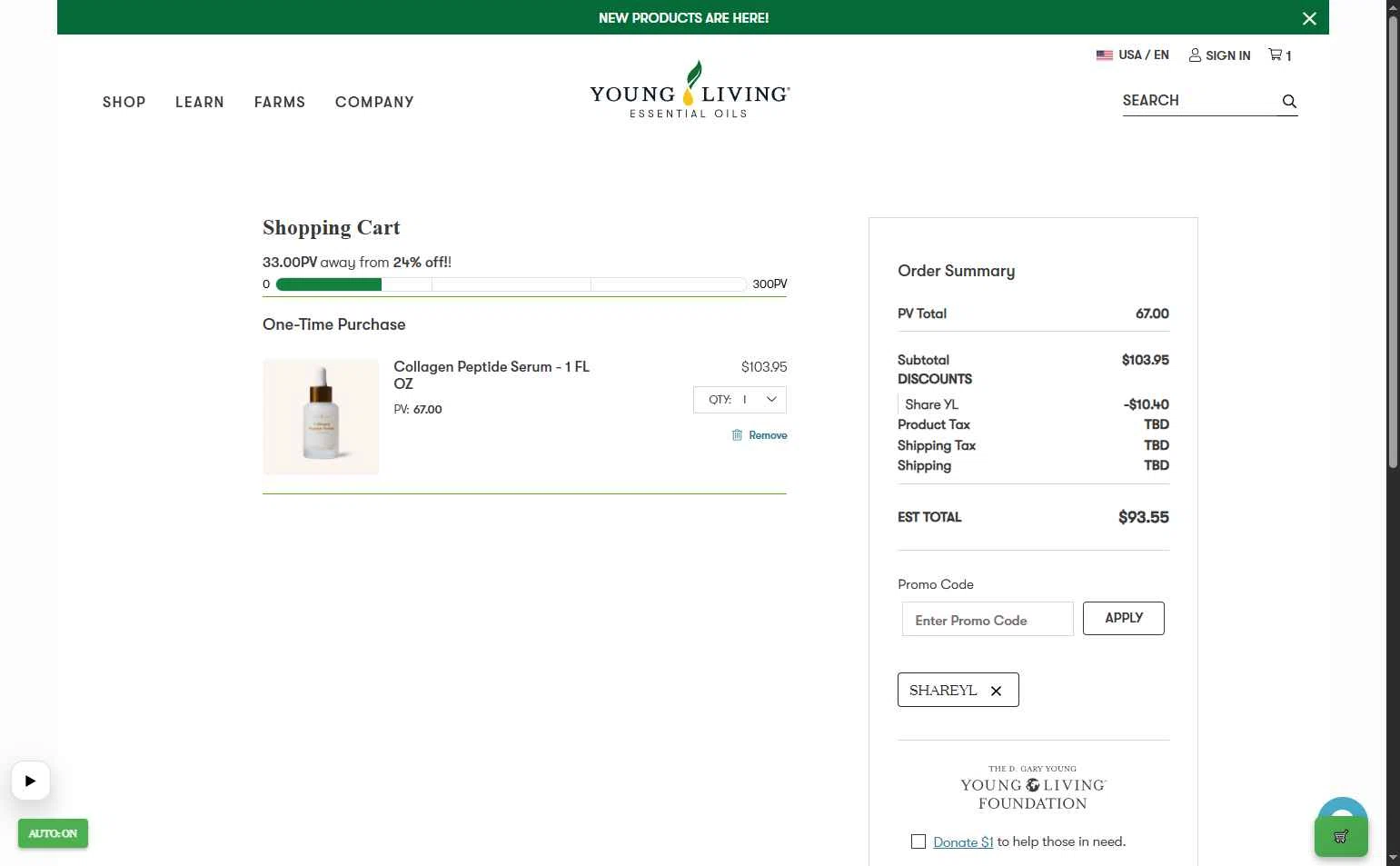Open the FARMS menu
Image resolution: width=1400 pixels, height=866 pixels.
[x=280, y=102]
